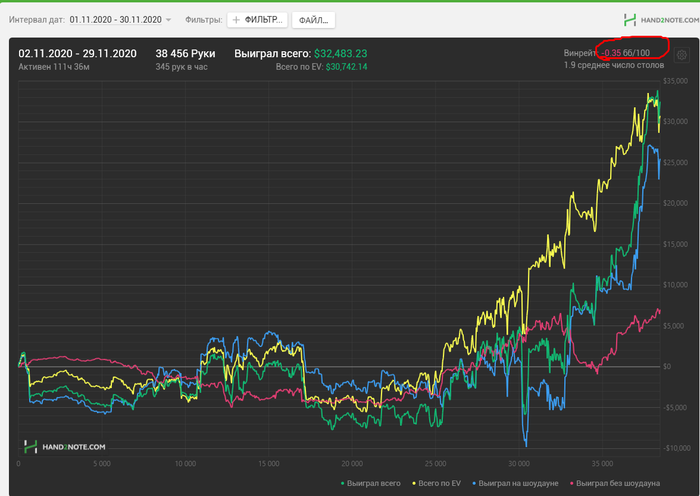Open graph settings gear icon
This screenshot has height=496, width=700.
click(682, 55)
